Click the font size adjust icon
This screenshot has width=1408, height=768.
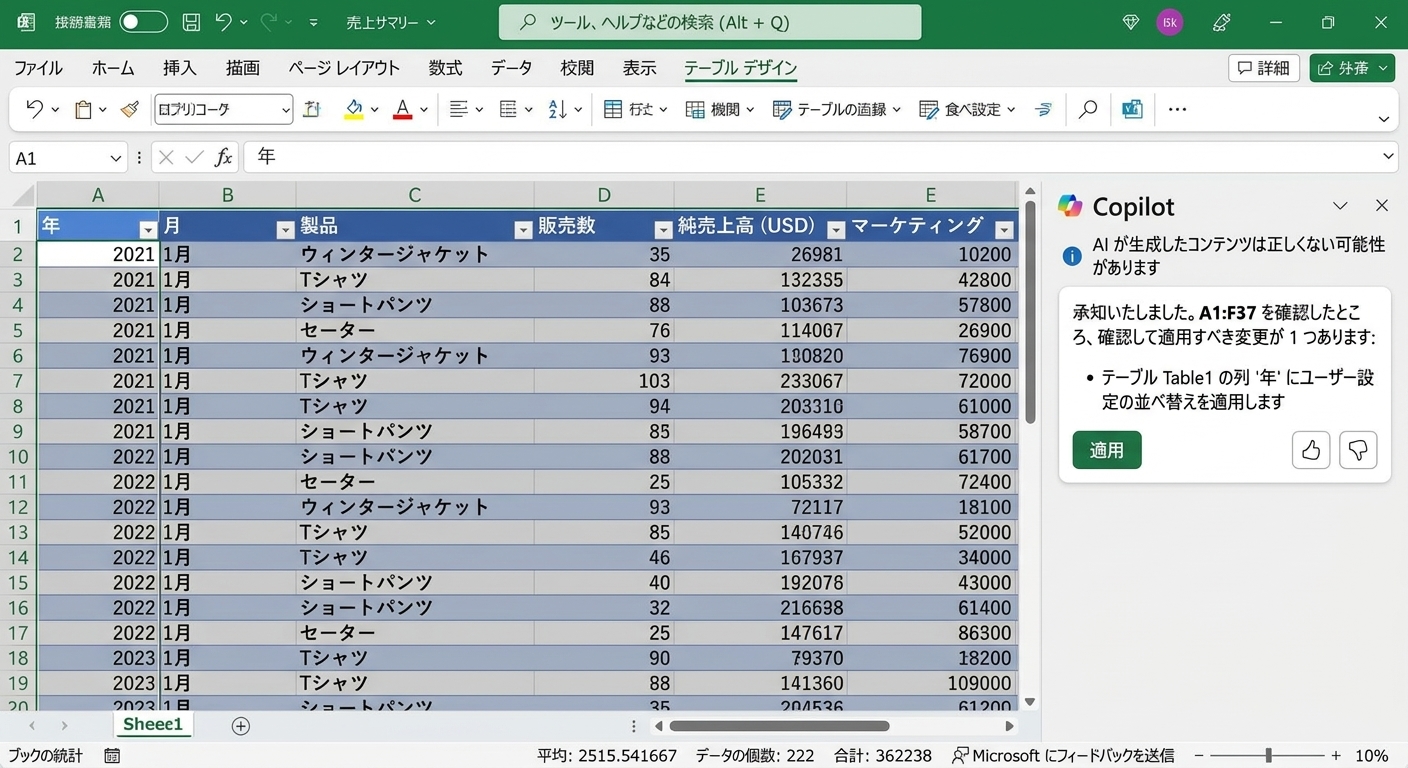[312, 109]
